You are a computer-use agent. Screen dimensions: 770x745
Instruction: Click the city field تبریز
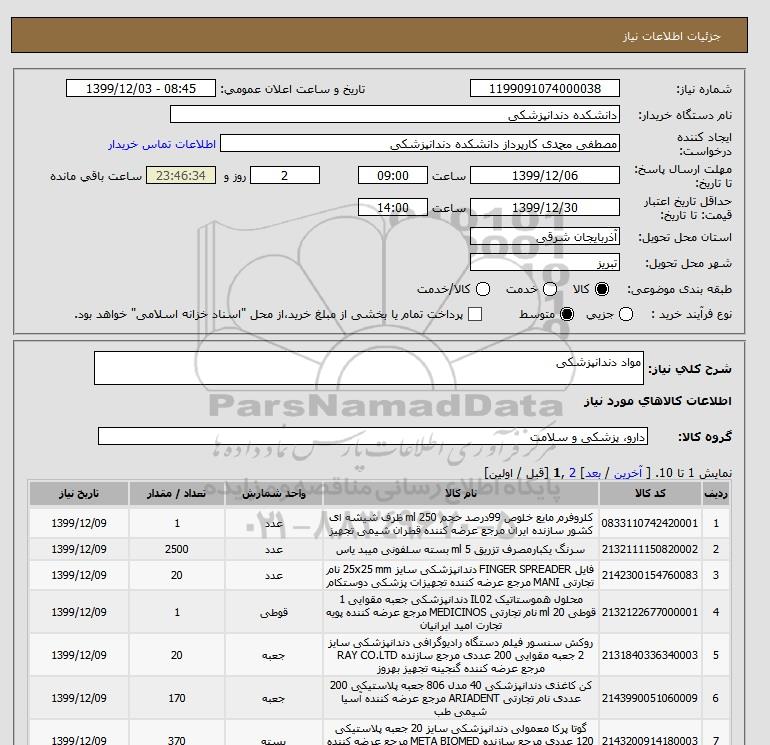545,263
